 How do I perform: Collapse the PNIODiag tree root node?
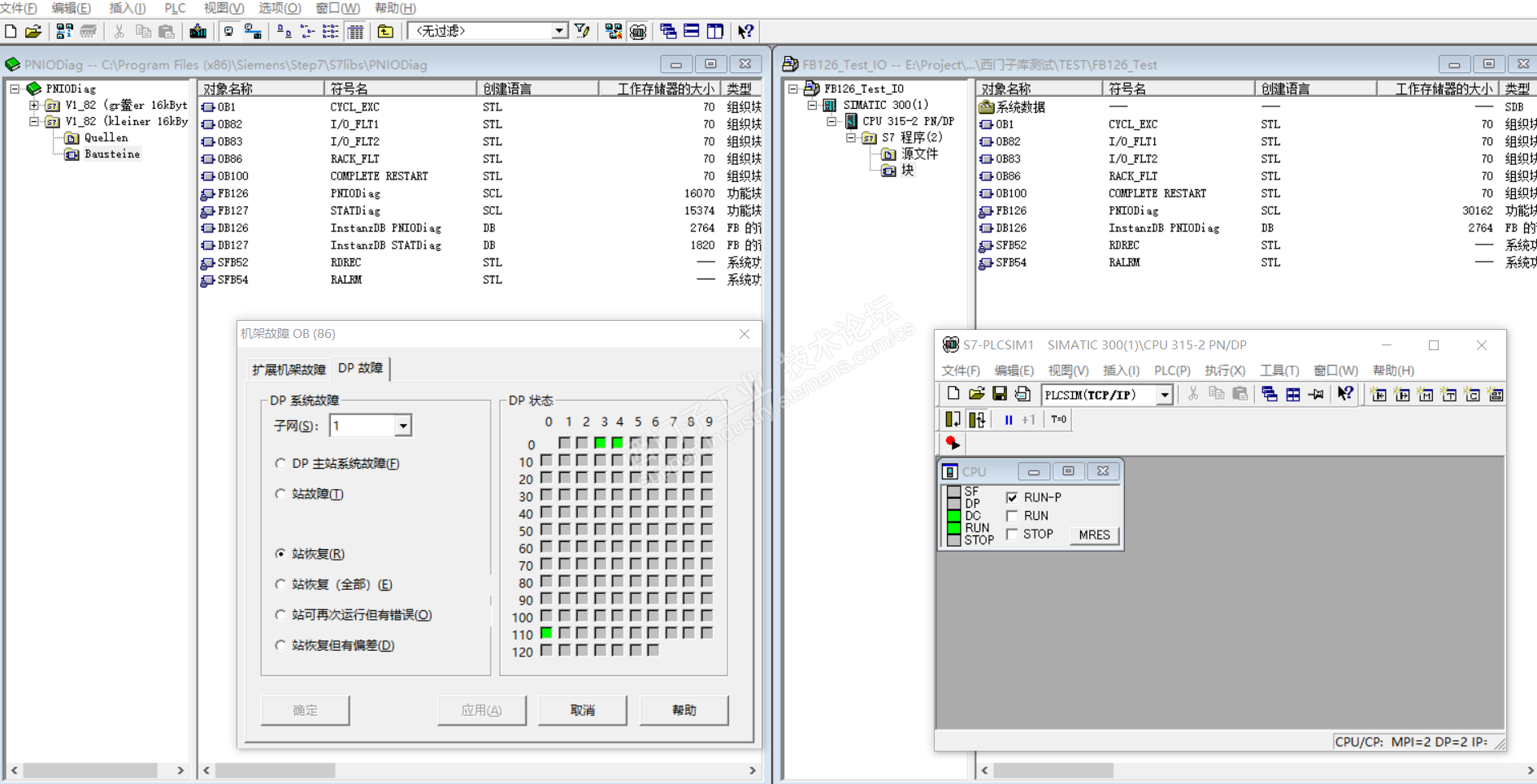(x=15, y=89)
